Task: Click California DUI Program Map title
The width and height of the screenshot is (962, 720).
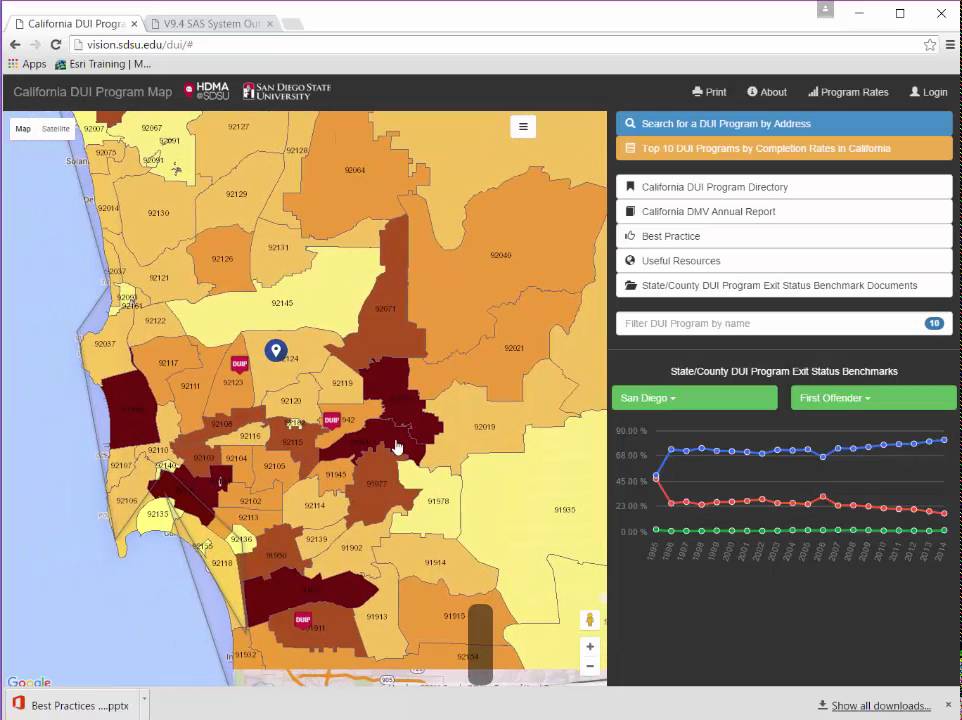Action: pyautogui.click(x=93, y=92)
